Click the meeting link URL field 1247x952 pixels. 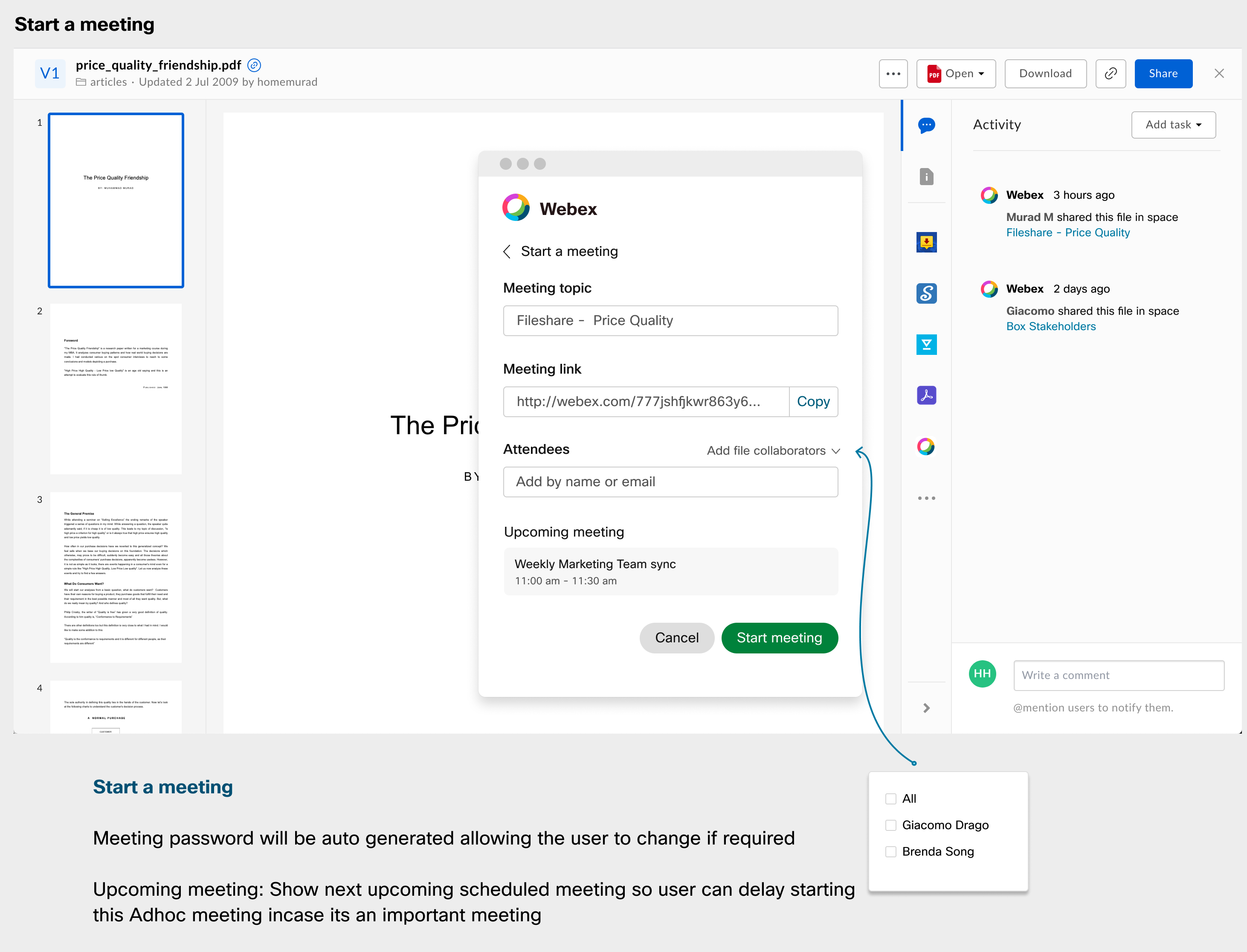point(647,402)
